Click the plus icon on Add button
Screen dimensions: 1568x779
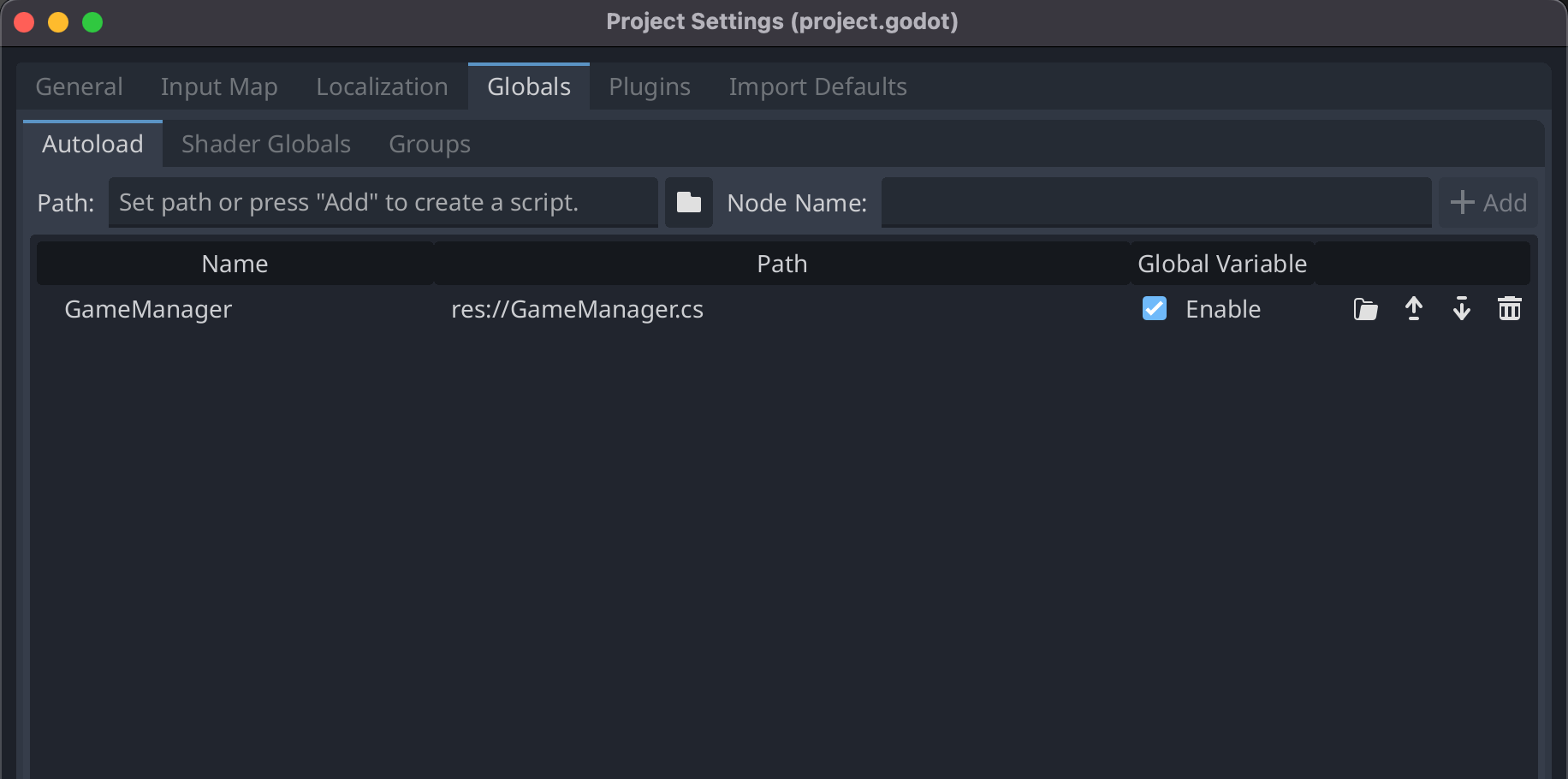[x=1462, y=202]
